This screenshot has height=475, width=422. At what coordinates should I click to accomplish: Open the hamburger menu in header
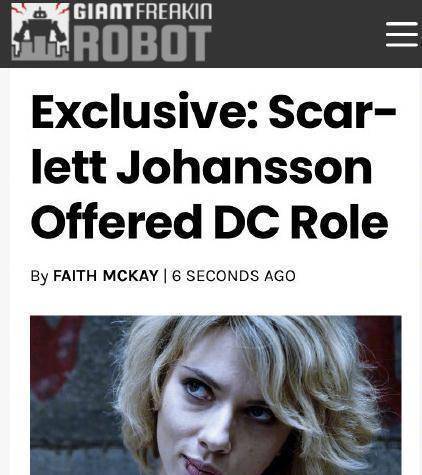click(x=402, y=34)
